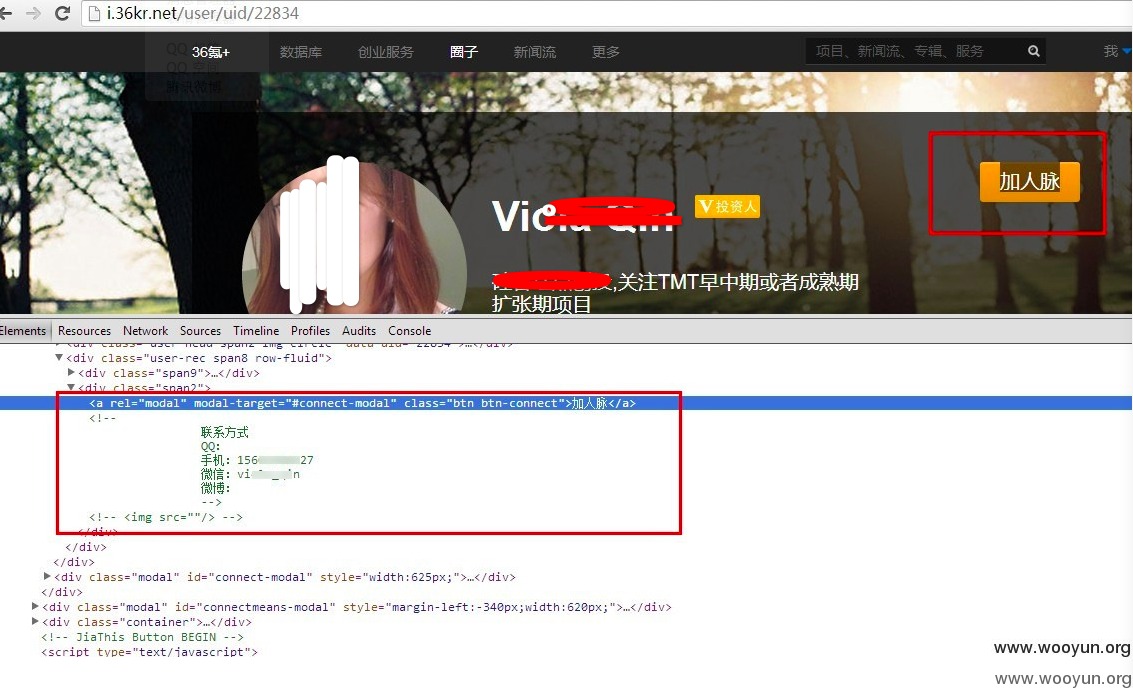The image size is (1133, 688).
Task: Switch to the Audits devtools tab
Action: click(359, 330)
